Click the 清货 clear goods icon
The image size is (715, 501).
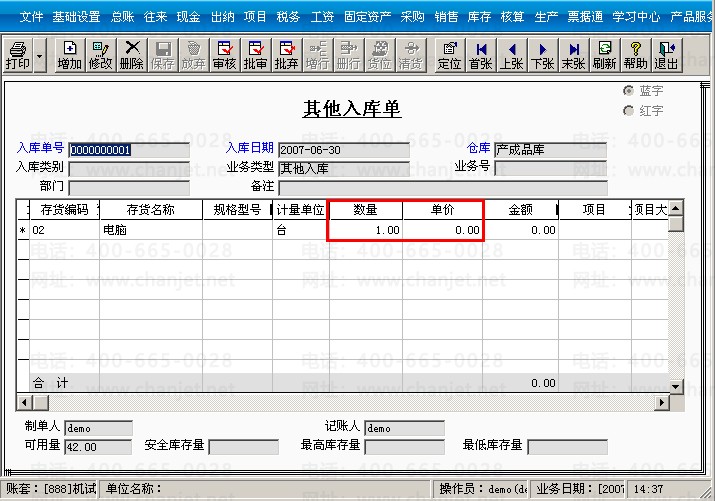pos(410,56)
